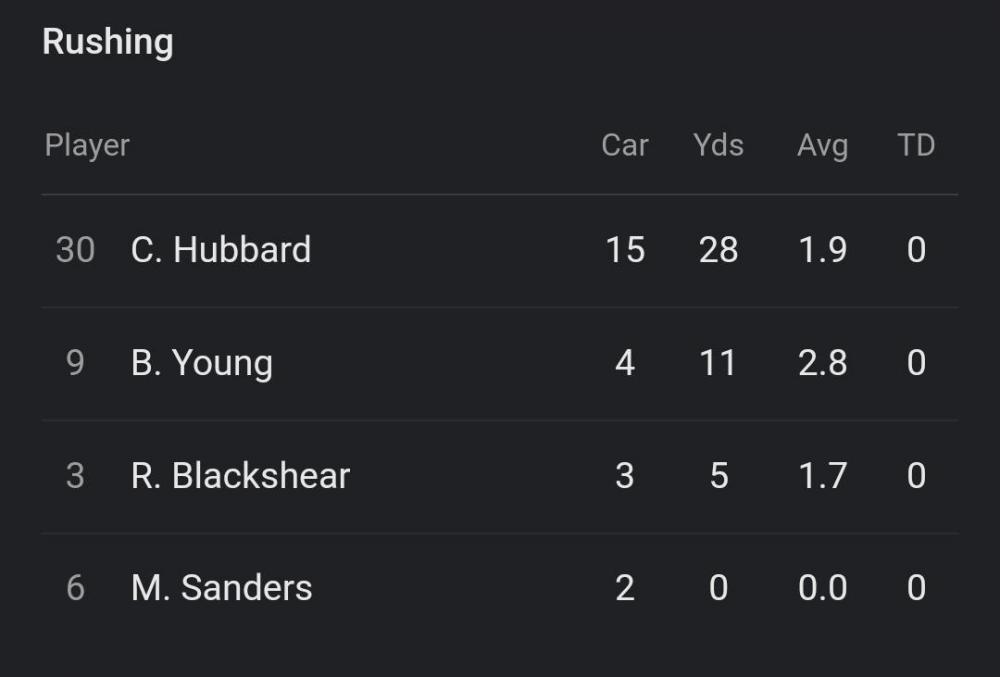Click jersey number 30 beside Hubbard
The height and width of the screenshot is (677, 1000).
point(75,249)
